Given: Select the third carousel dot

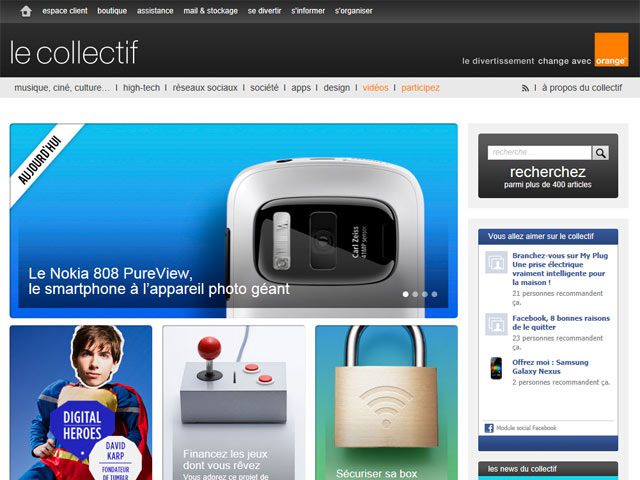Looking at the screenshot, I should (x=425, y=294).
